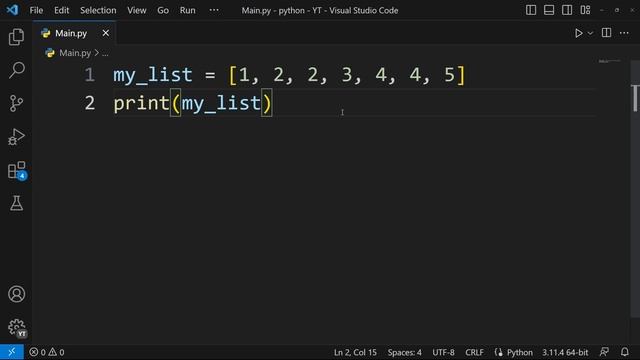640x360 pixels.
Task: Open editor More Actions ellipsis
Action: pos(624,33)
